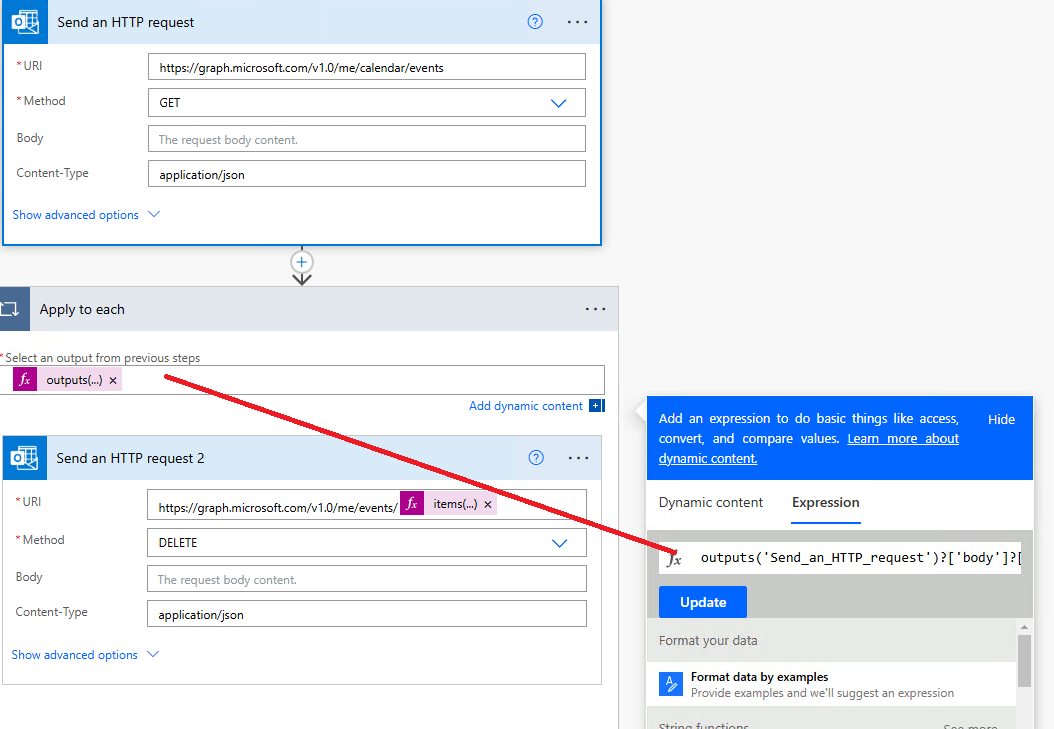The image size is (1054, 729).
Task: Open the Learn more about dynamic content link
Action: pos(902,438)
